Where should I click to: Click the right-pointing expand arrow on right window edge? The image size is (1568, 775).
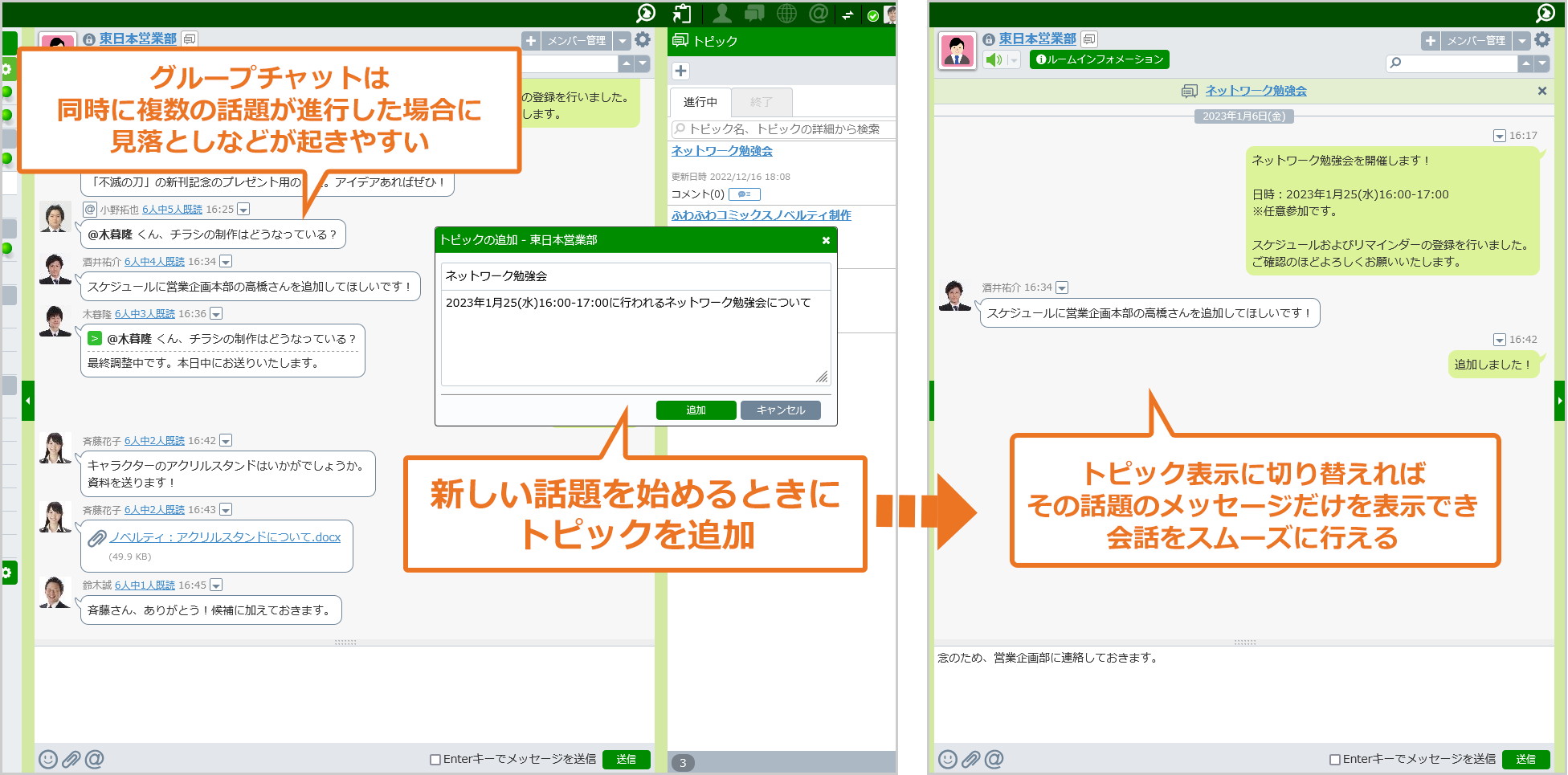coord(1560,401)
